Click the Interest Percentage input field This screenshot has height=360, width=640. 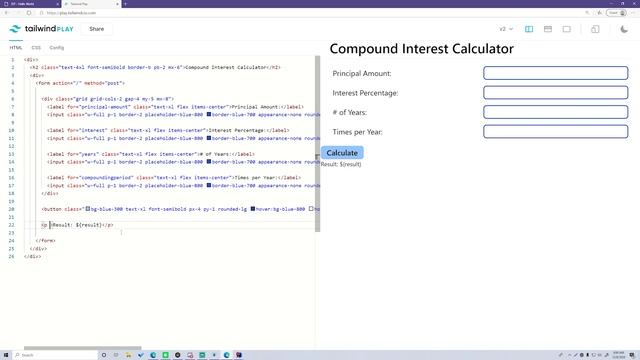click(556, 93)
